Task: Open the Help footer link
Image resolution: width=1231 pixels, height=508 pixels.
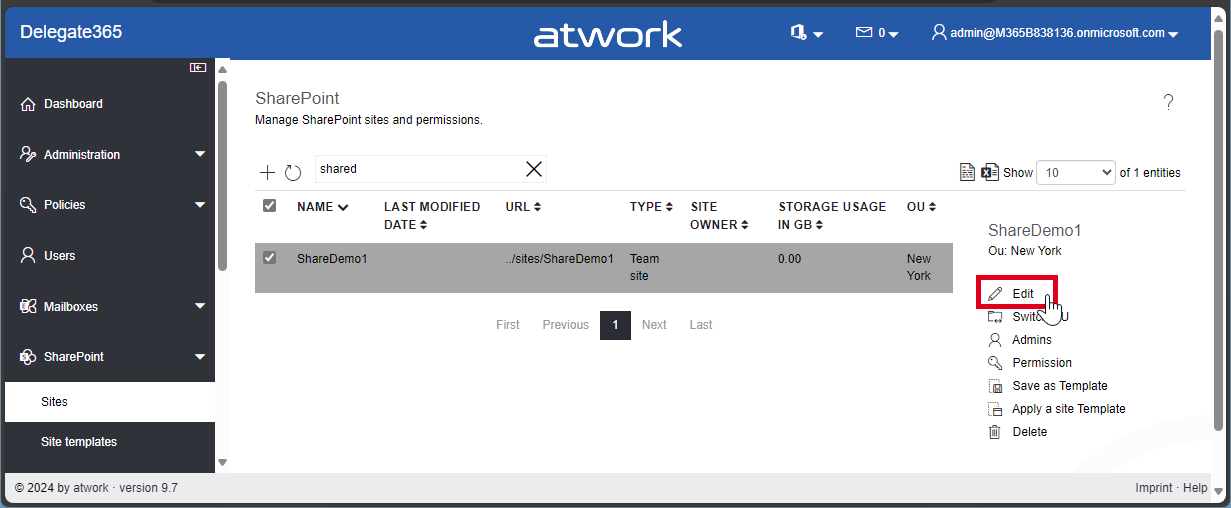Action: click(x=1195, y=488)
